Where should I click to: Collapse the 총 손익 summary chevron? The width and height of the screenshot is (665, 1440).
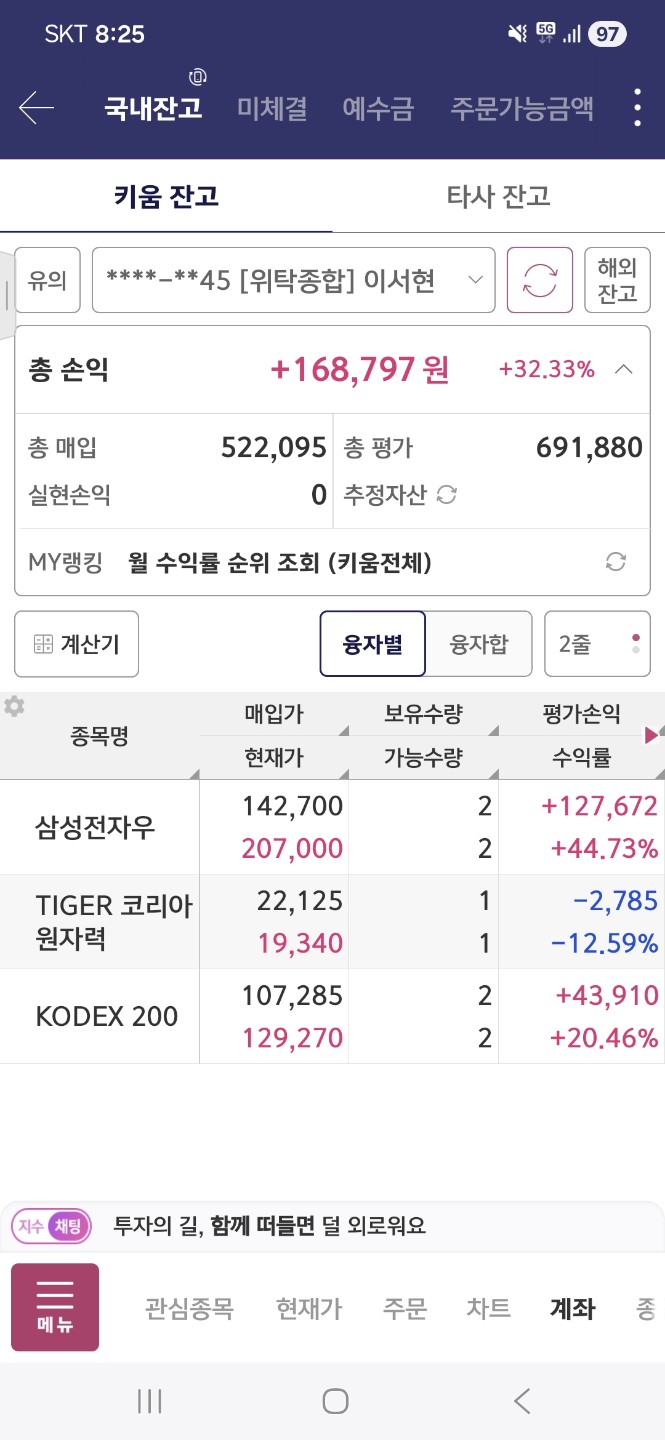[x=624, y=369]
